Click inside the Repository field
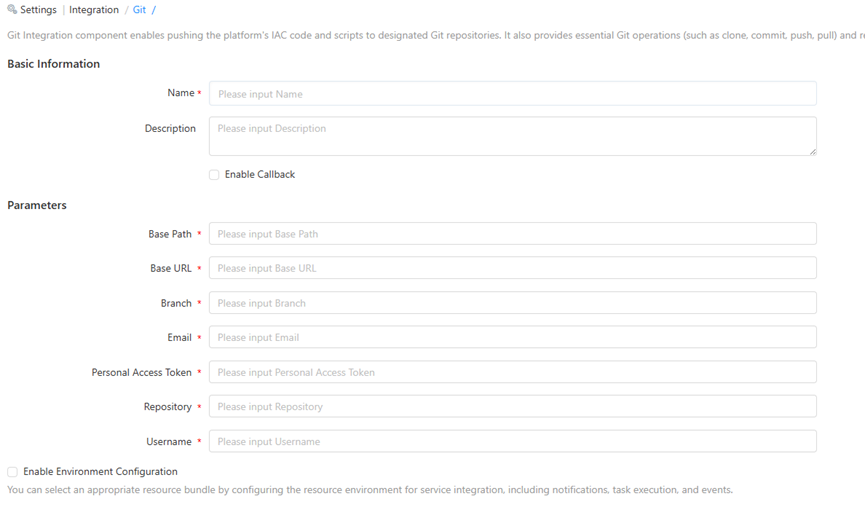This screenshot has width=865, height=531. [x=512, y=407]
